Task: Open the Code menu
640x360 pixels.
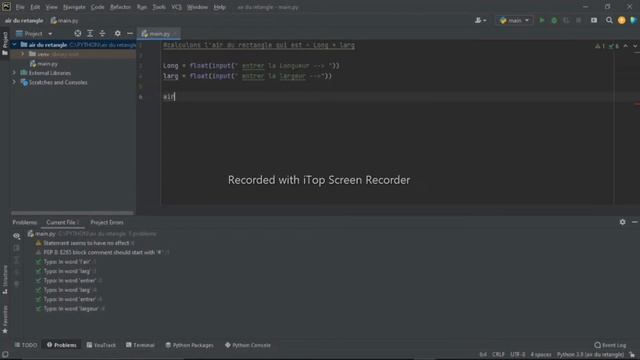Action: point(97,7)
